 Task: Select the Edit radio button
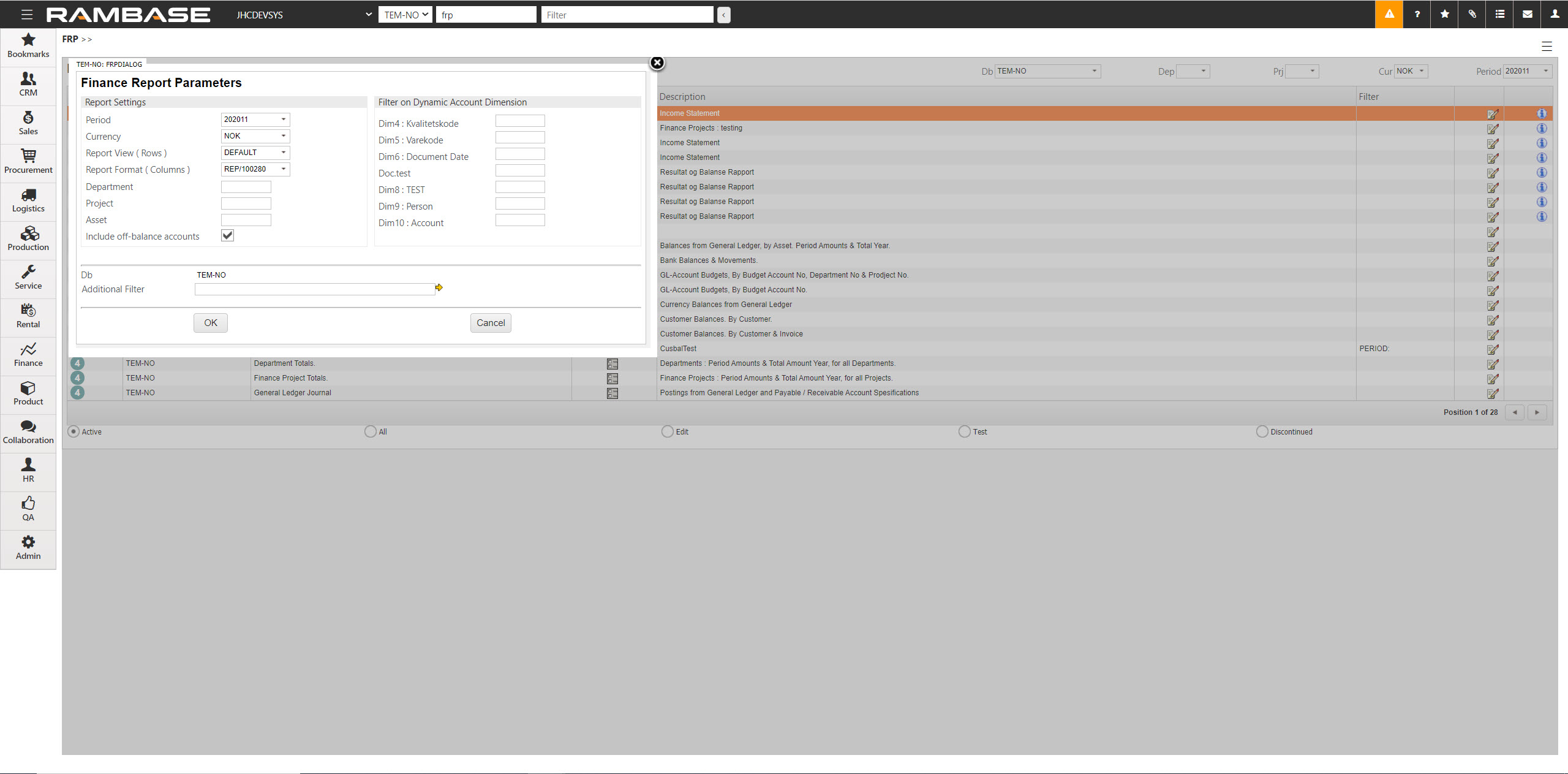pos(667,431)
